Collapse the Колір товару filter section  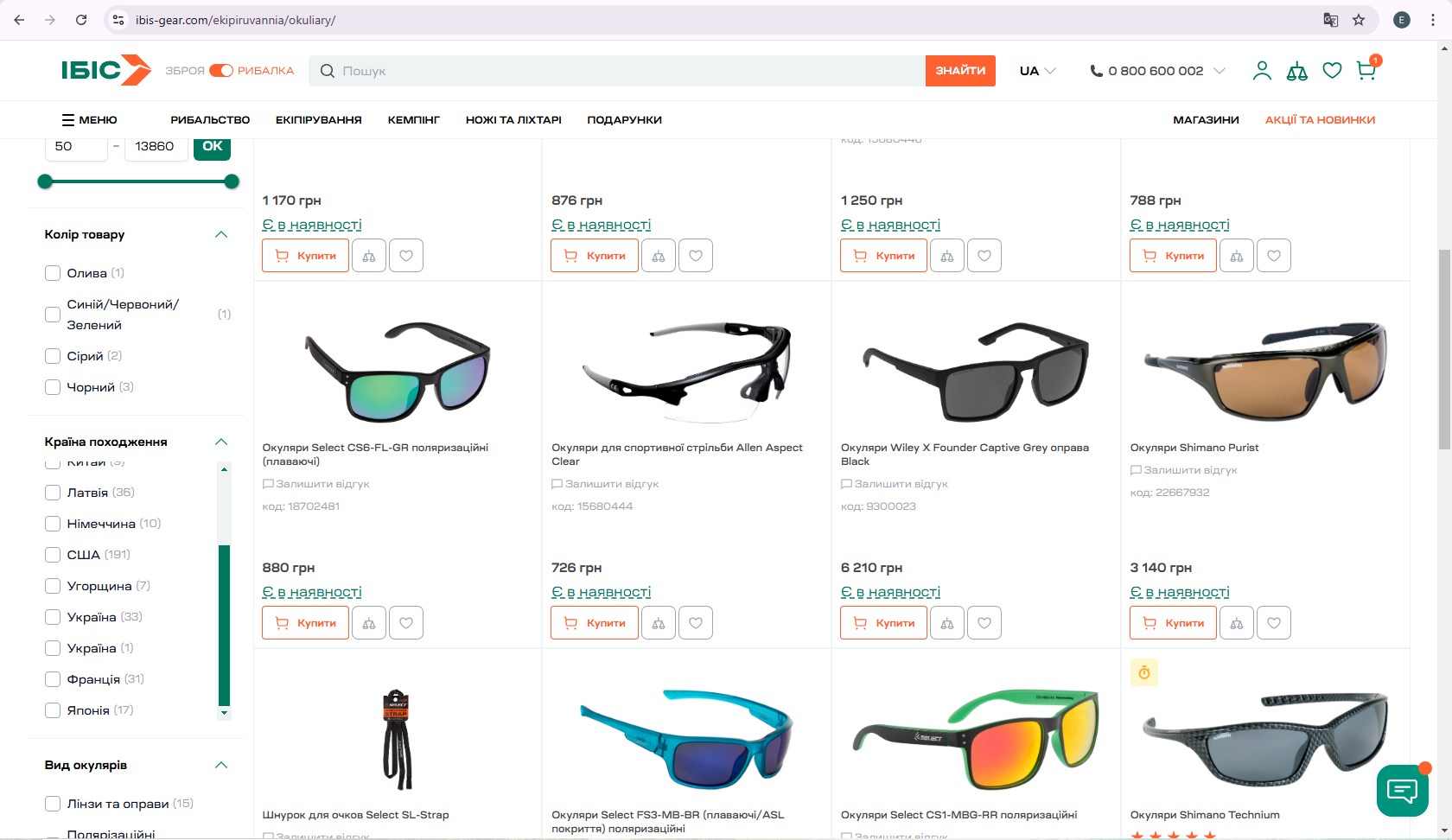coord(221,235)
